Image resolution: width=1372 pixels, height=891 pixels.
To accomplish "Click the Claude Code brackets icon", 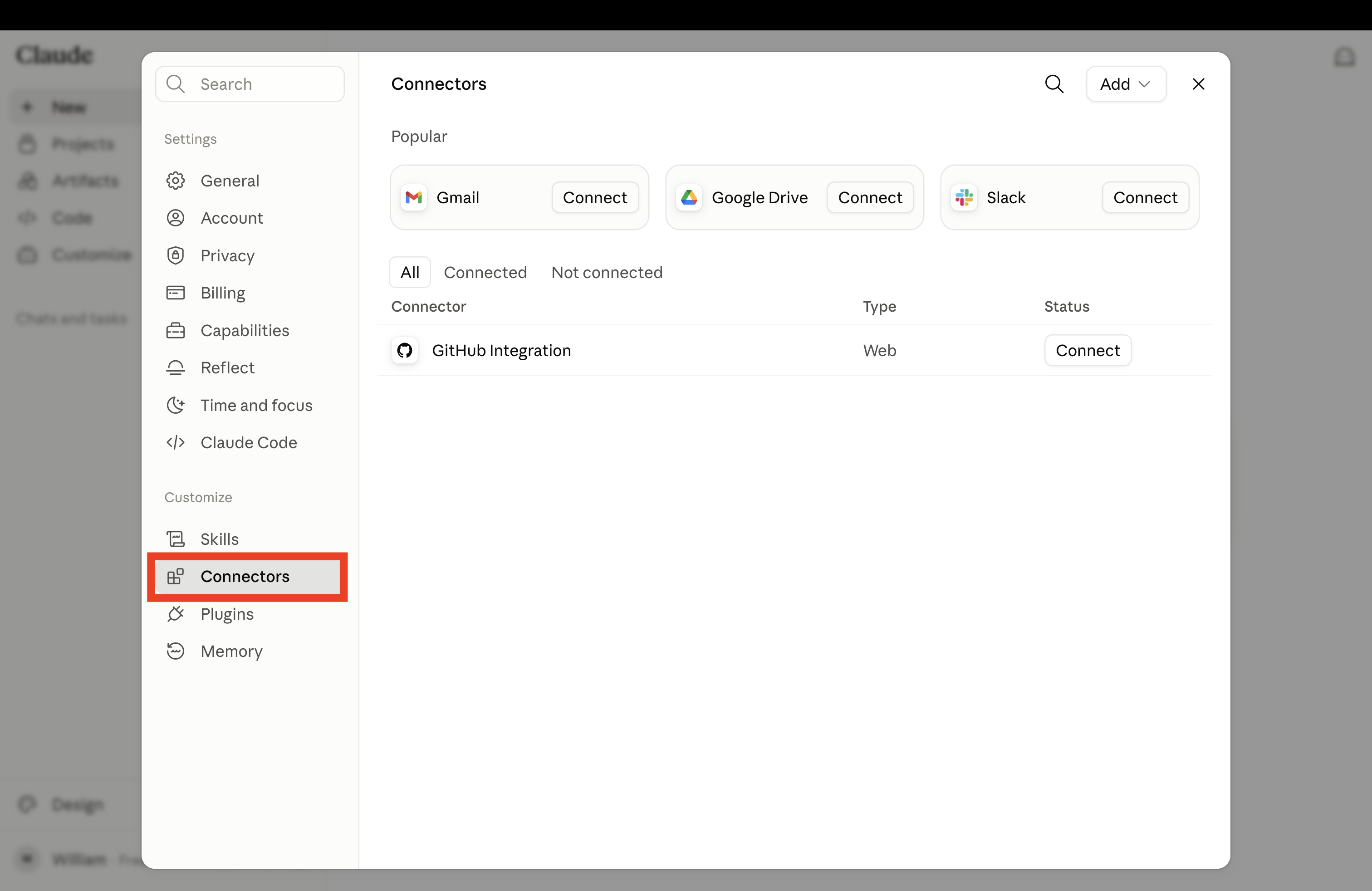I will [175, 443].
